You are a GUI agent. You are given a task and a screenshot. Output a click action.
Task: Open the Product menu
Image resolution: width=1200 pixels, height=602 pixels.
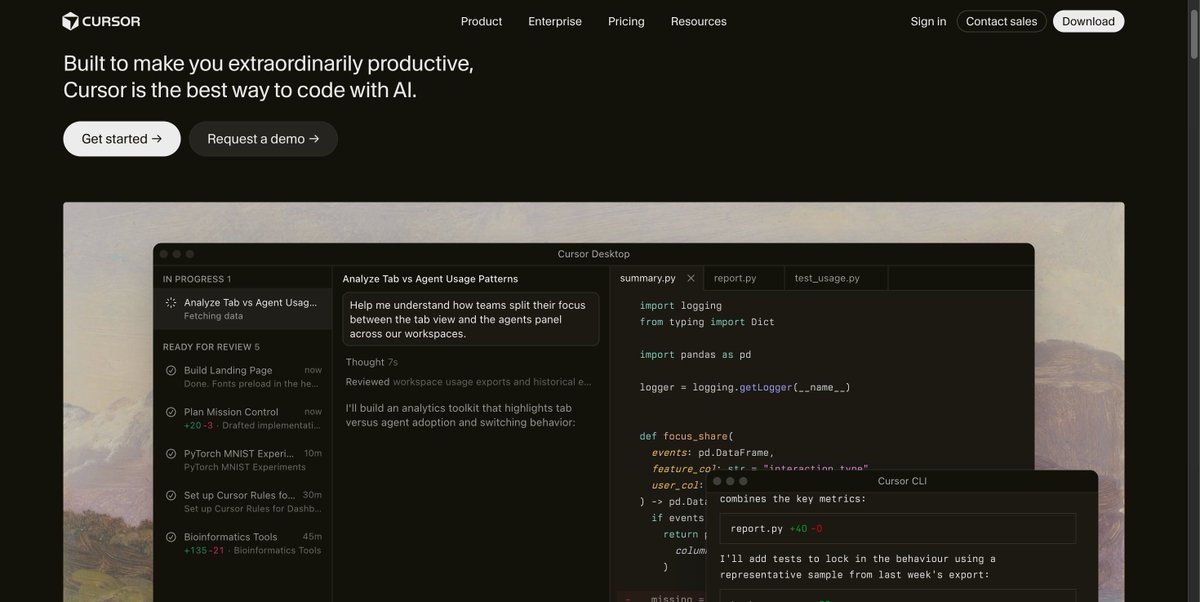coord(481,21)
